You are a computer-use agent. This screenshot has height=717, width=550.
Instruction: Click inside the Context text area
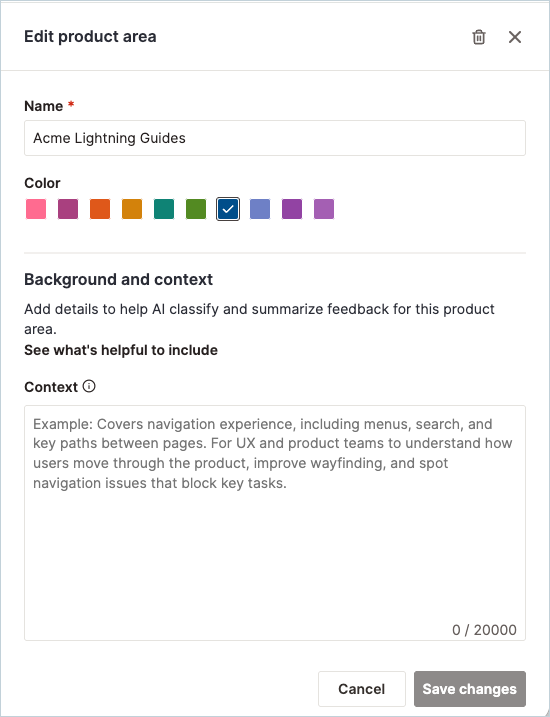pyautogui.click(x=275, y=523)
